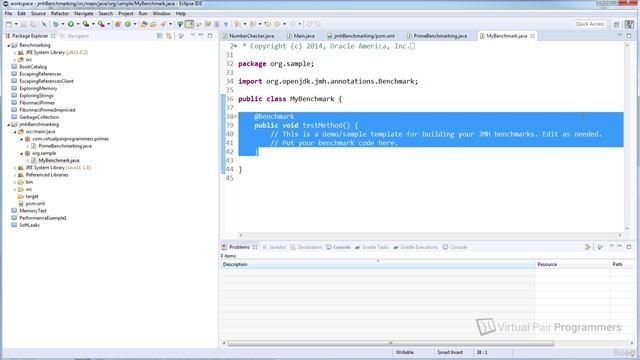Expand the bin folder node
The image size is (640, 360).
click(x=15, y=182)
